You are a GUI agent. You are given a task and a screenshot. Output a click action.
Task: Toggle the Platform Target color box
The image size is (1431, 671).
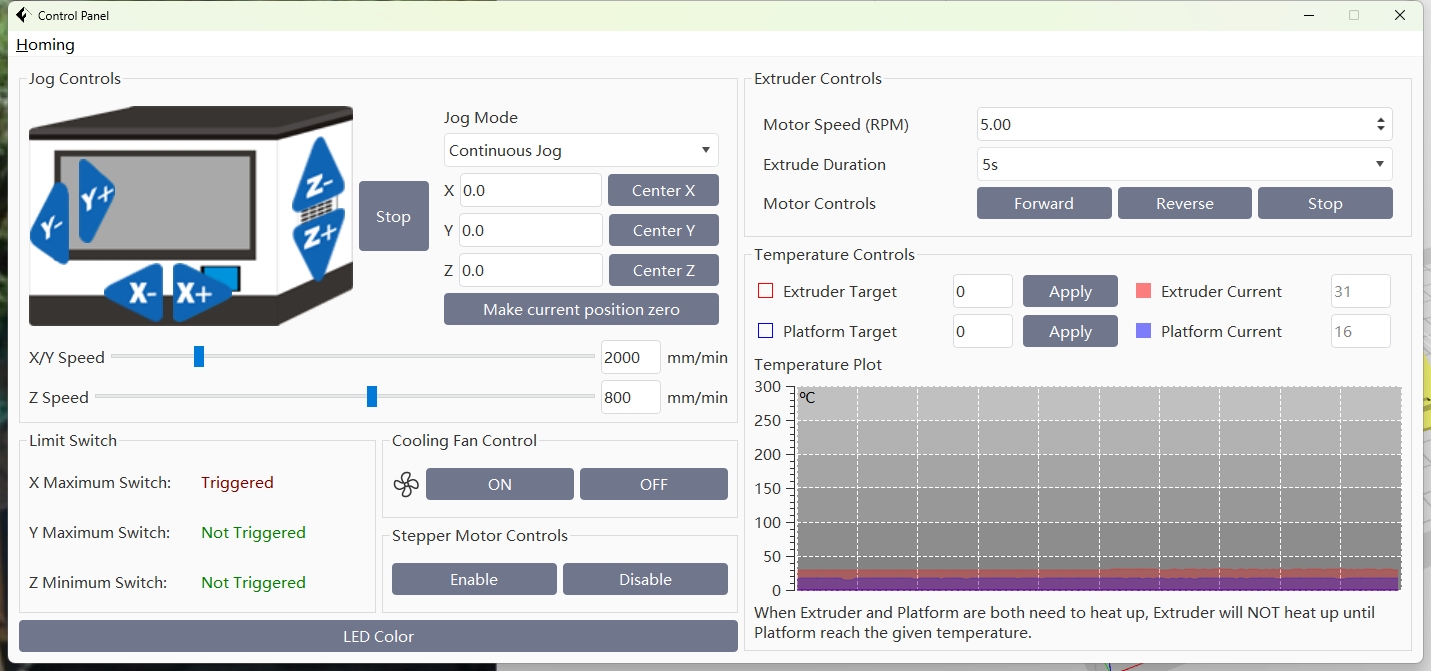click(766, 332)
